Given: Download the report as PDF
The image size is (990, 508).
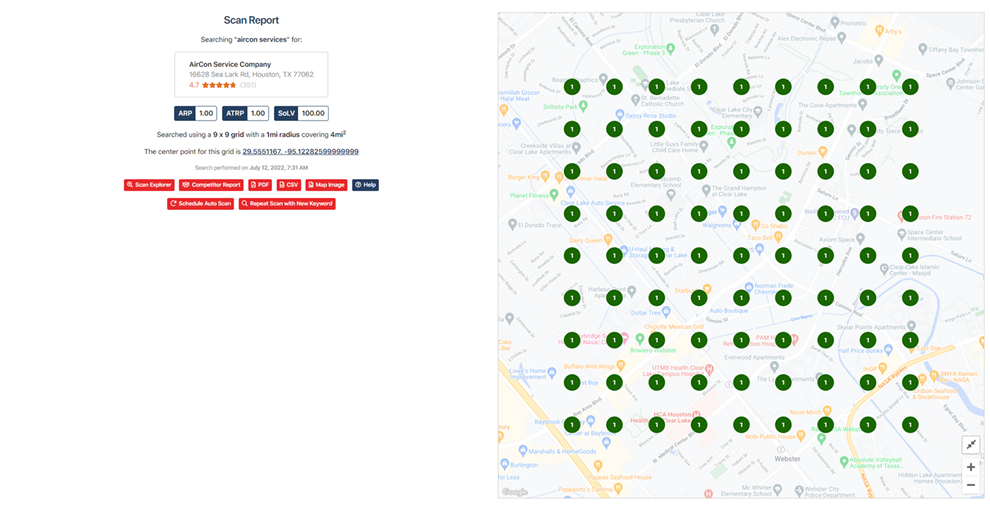Looking at the screenshot, I should [x=259, y=185].
